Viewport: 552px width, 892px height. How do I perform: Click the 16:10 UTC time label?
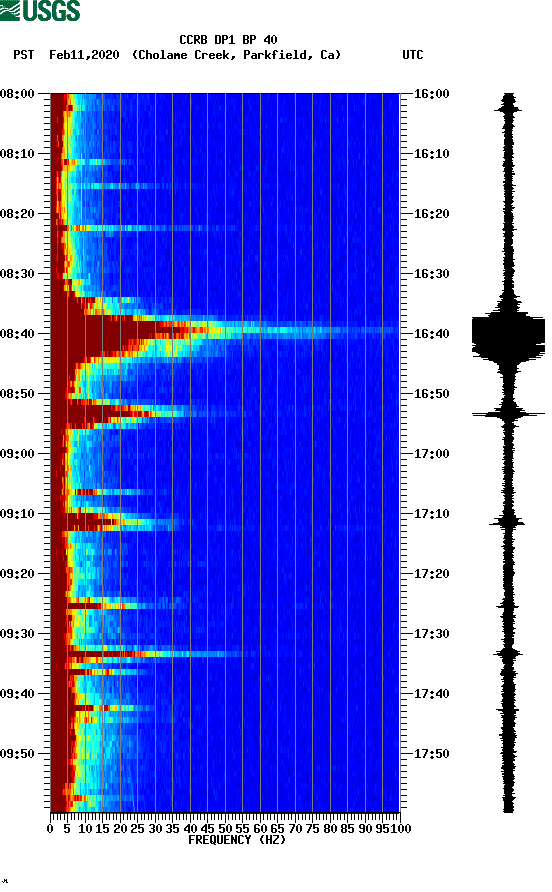431,154
